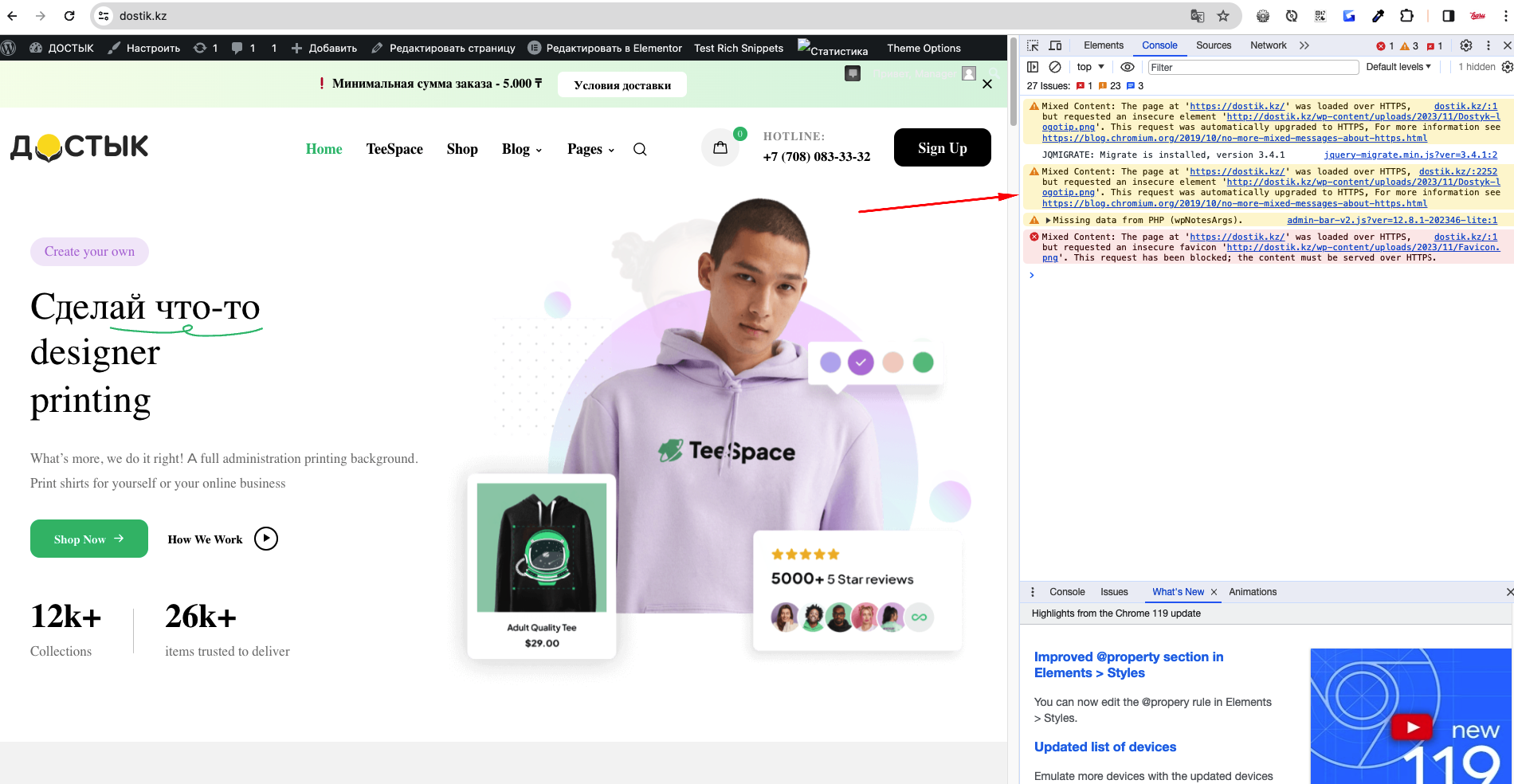The width and height of the screenshot is (1514, 784).
Task: Show the console sidebar panel icon
Action: 1033,67
